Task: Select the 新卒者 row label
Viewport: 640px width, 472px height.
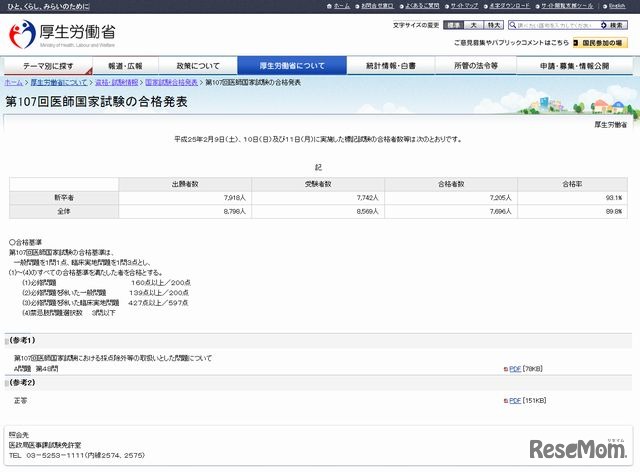Action: pos(64,198)
